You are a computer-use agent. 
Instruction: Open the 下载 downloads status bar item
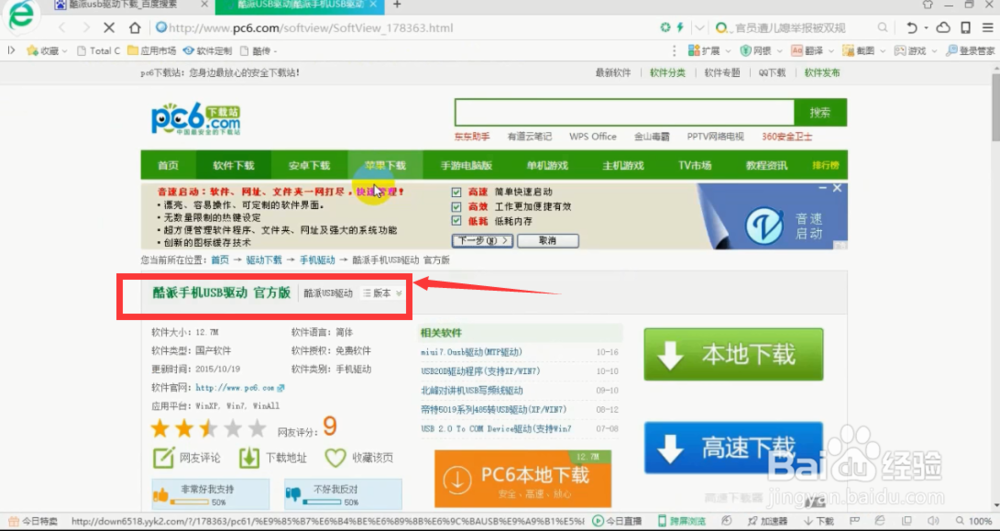[819, 521]
